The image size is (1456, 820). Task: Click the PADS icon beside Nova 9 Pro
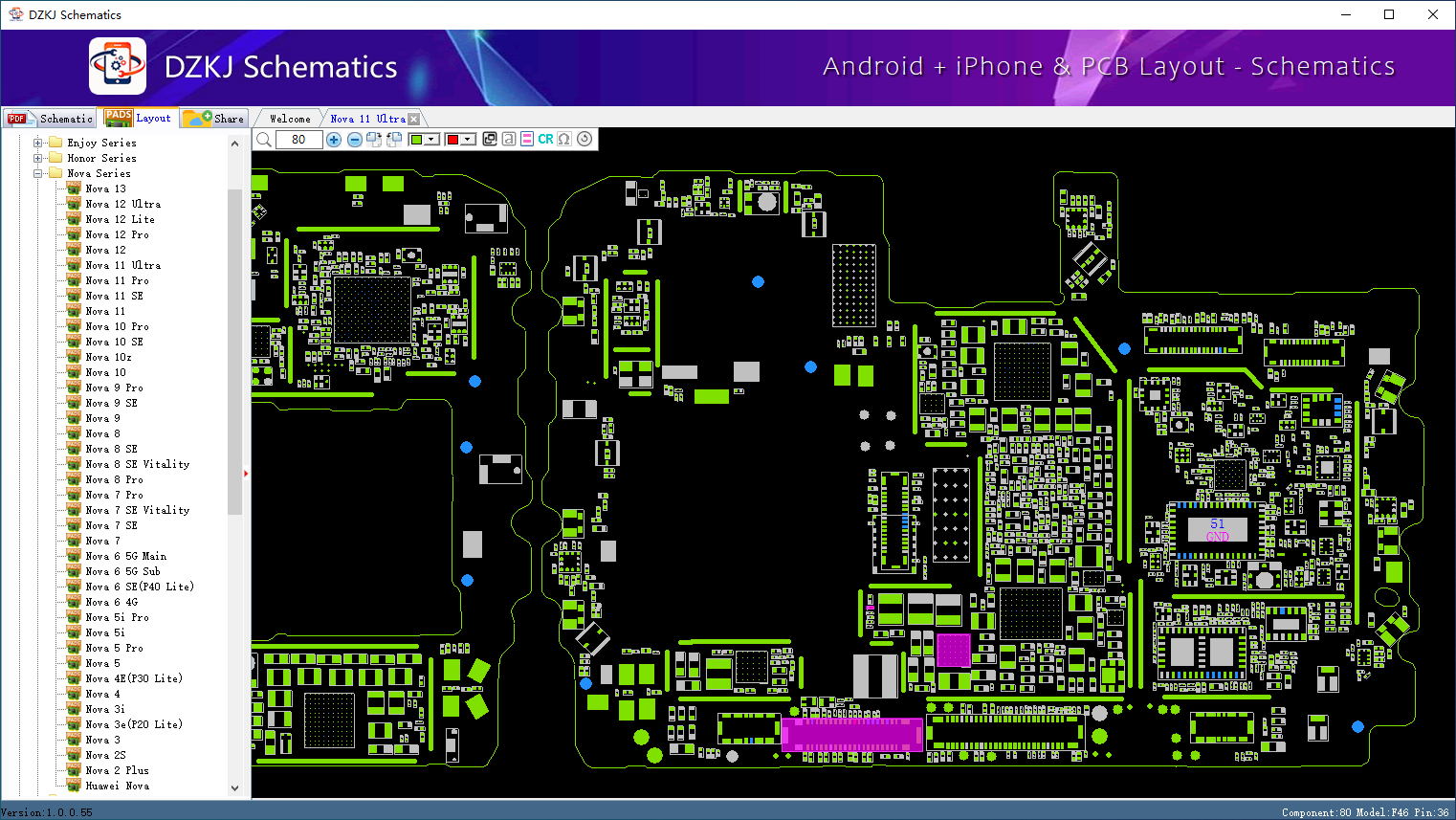click(74, 388)
